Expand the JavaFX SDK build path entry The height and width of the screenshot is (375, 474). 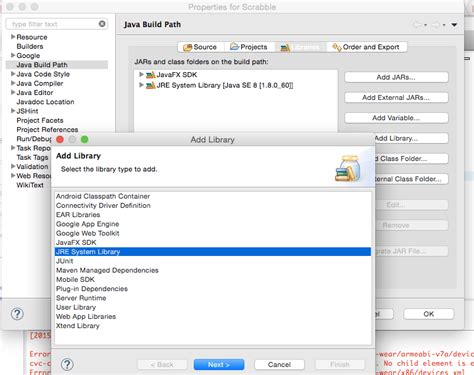(x=141, y=74)
